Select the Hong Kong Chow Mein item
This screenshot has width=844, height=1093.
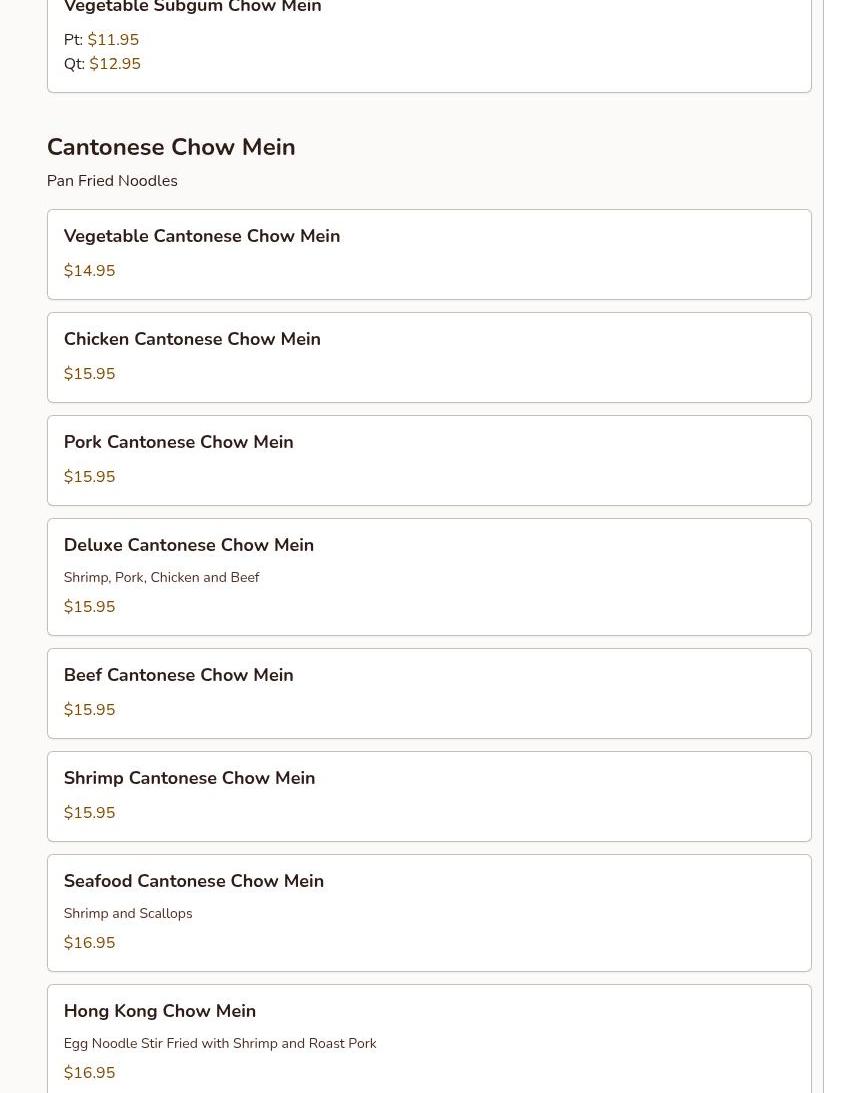[159, 1012]
